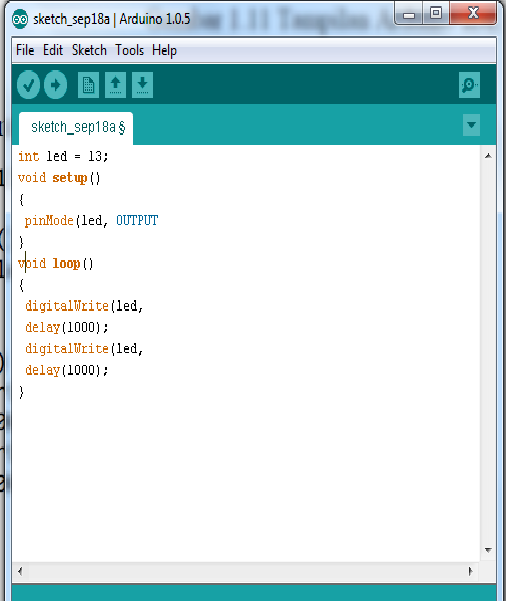
Task: Open the Tools menu
Action: pos(130,50)
